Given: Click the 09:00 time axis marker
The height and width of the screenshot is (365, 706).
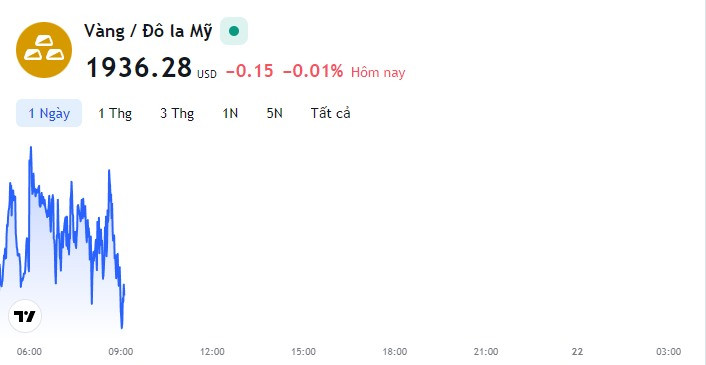Looking at the screenshot, I should (121, 351).
